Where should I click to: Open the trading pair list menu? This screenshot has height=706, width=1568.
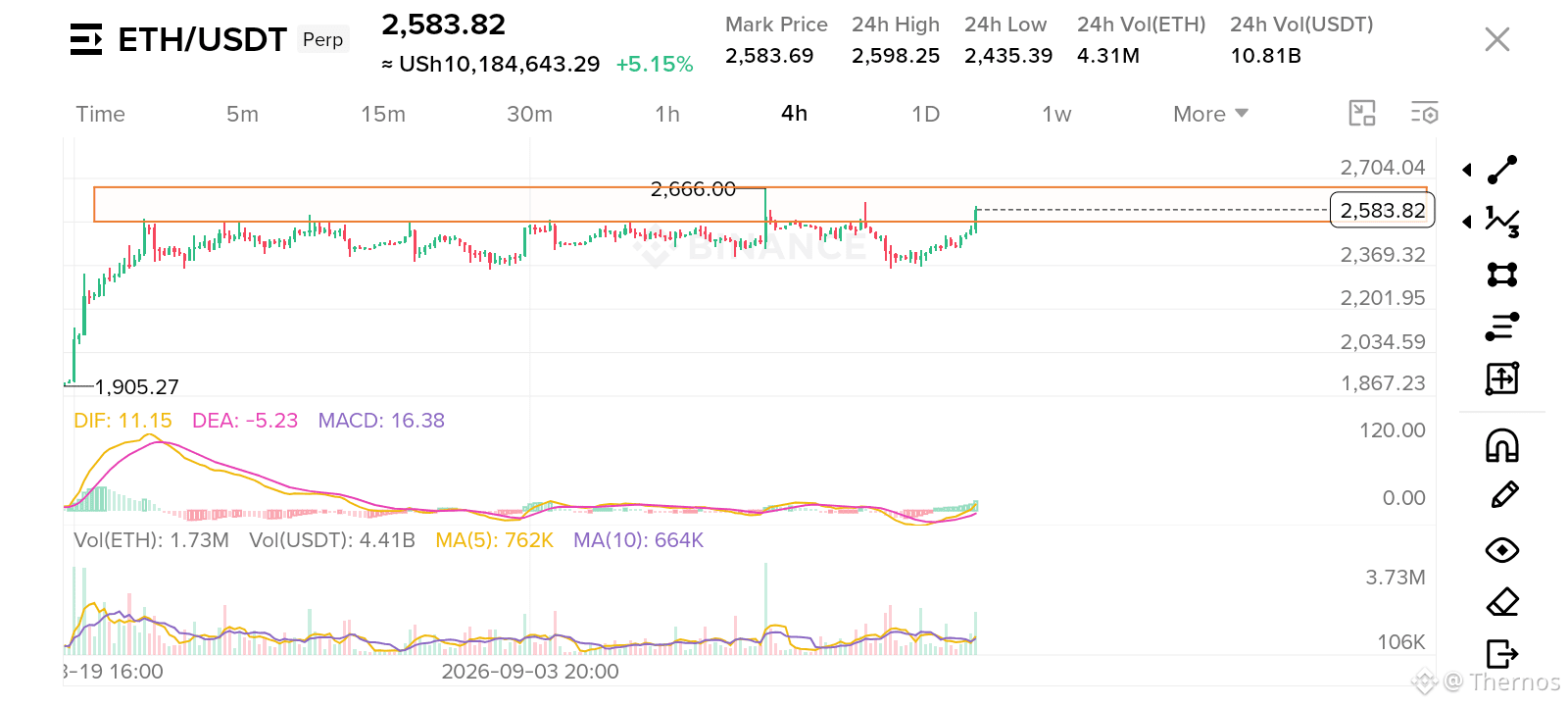click(86, 39)
